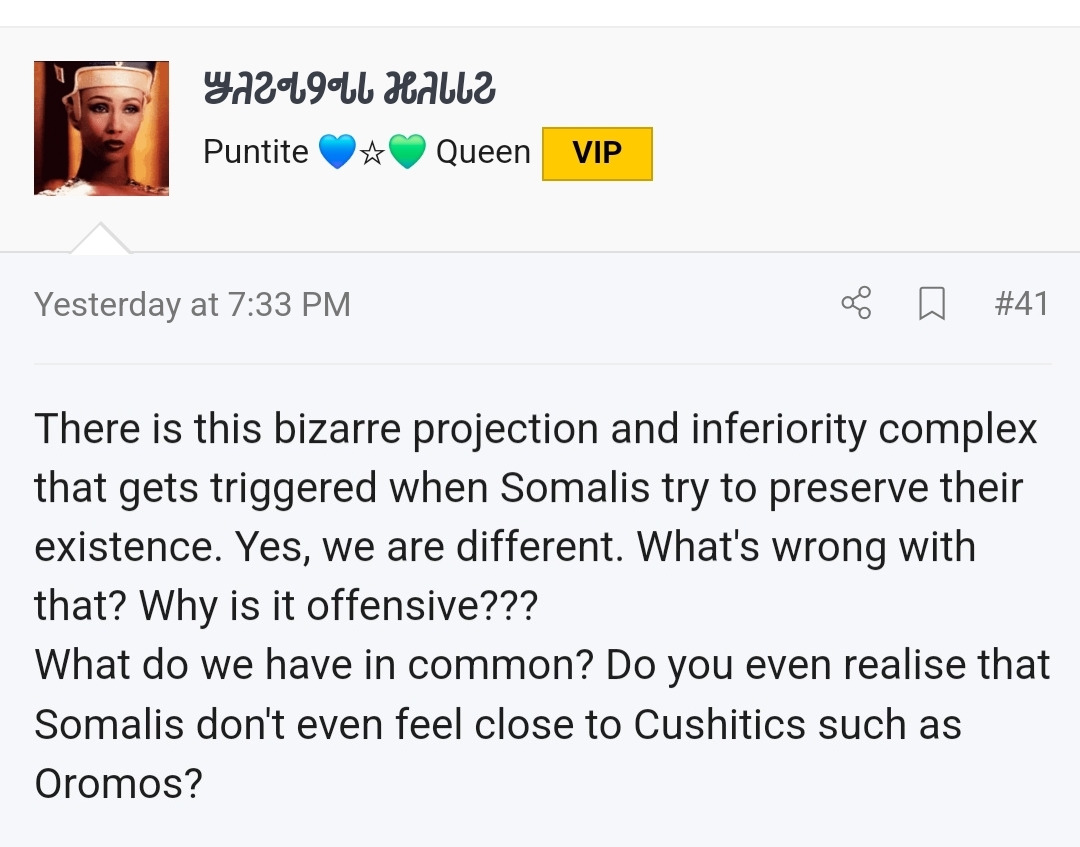
Task: Click the phrase 'inferiority complex' in the post
Action: (x=864, y=430)
